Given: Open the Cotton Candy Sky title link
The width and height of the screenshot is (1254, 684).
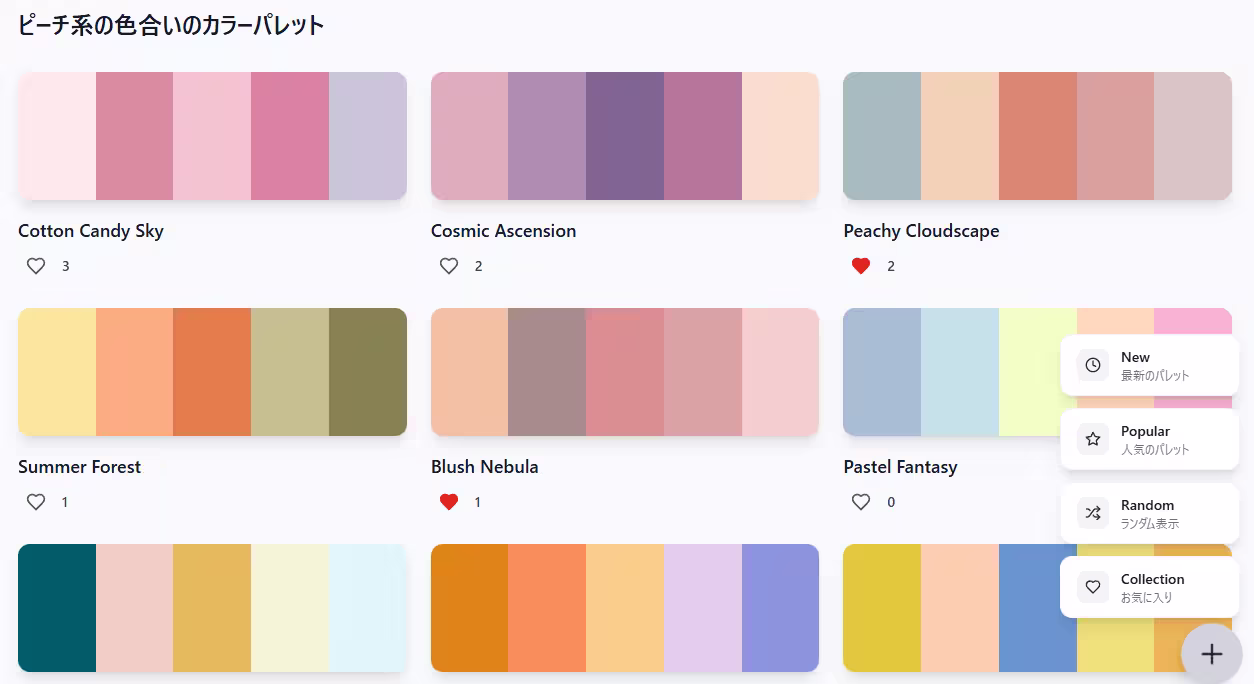Looking at the screenshot, I should tap(91, 231).
